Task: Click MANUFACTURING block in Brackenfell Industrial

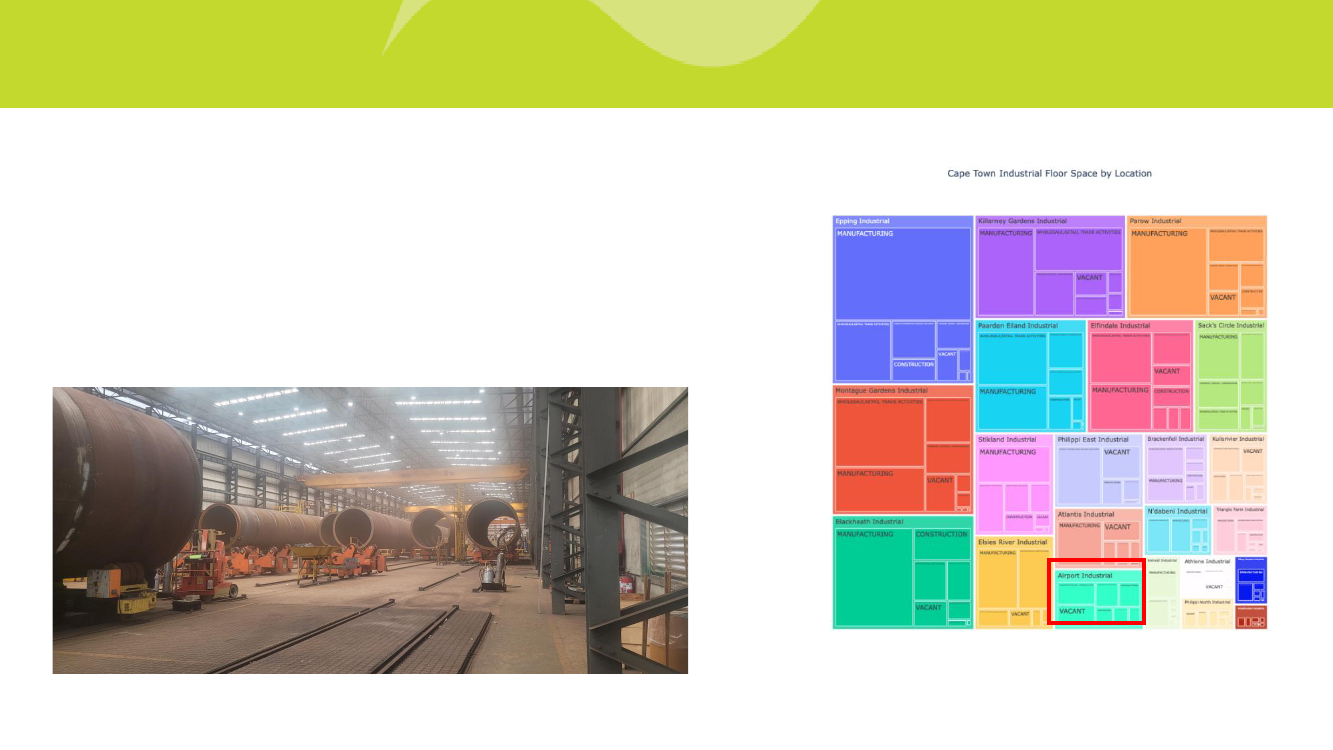Action: 1165,487
